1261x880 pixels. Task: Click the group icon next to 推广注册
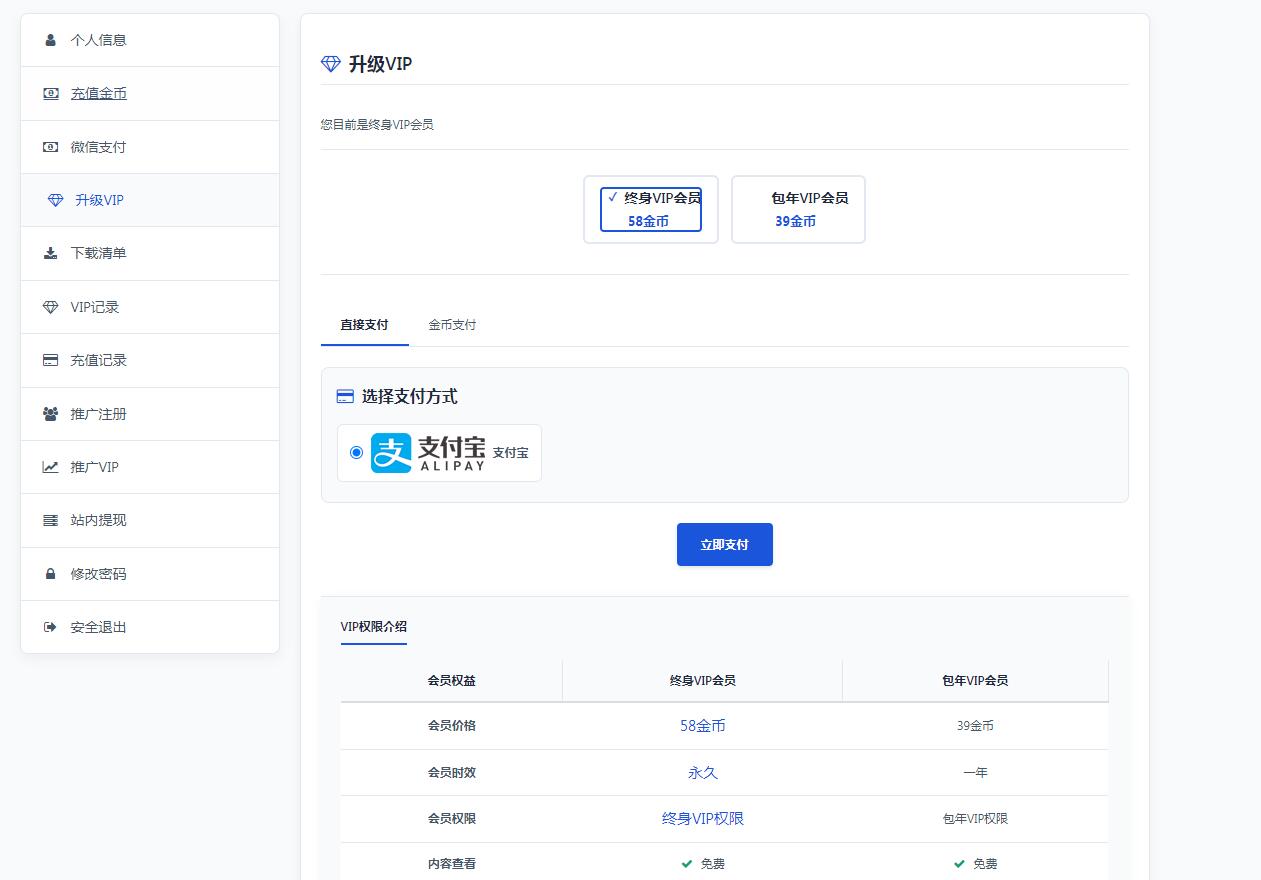point(50,414)
